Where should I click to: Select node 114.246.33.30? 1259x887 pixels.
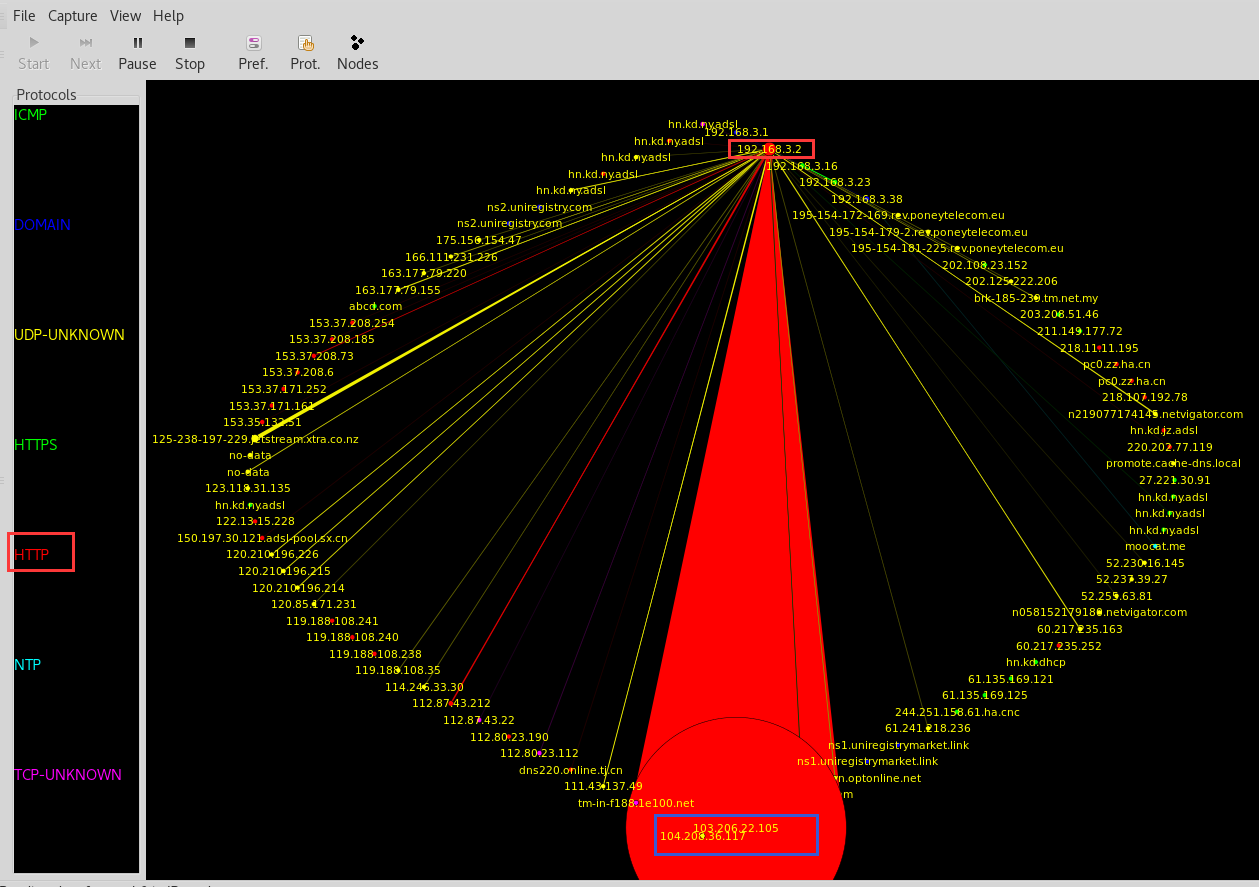point(424,687)
